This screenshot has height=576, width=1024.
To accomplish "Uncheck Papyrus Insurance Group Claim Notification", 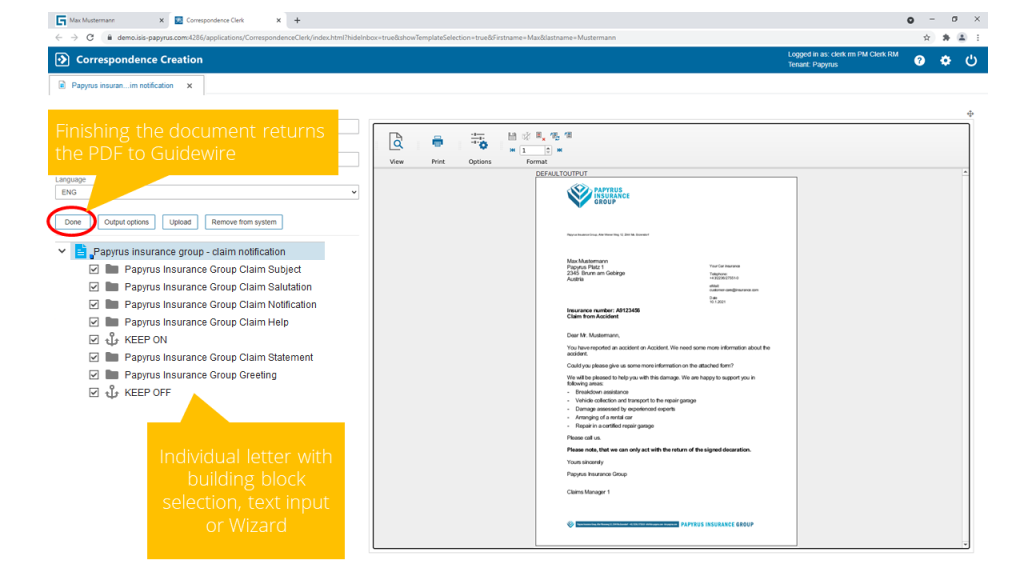I will 94,304.
